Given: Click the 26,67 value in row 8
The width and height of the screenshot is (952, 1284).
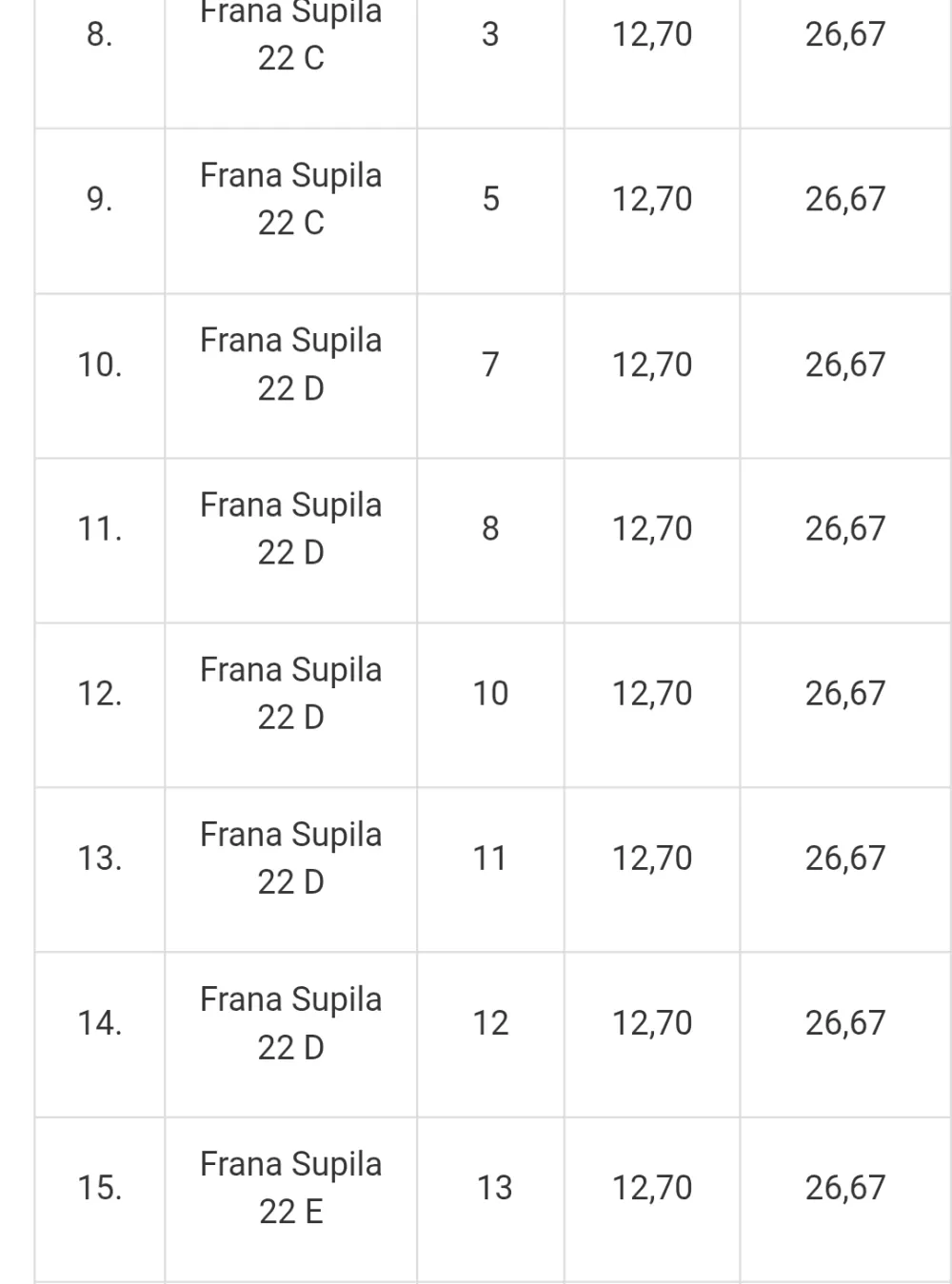Looking at the screenshot, I should pos(845,35).
